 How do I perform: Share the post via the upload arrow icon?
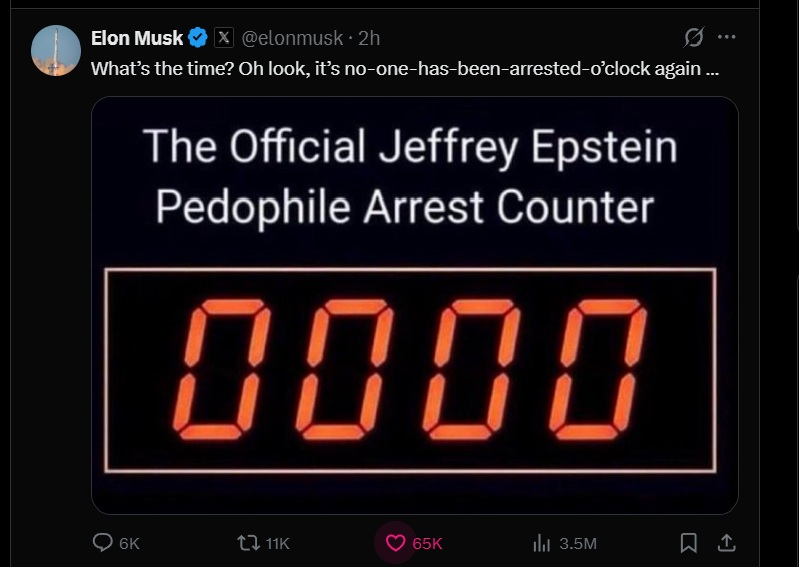[727, 542]
